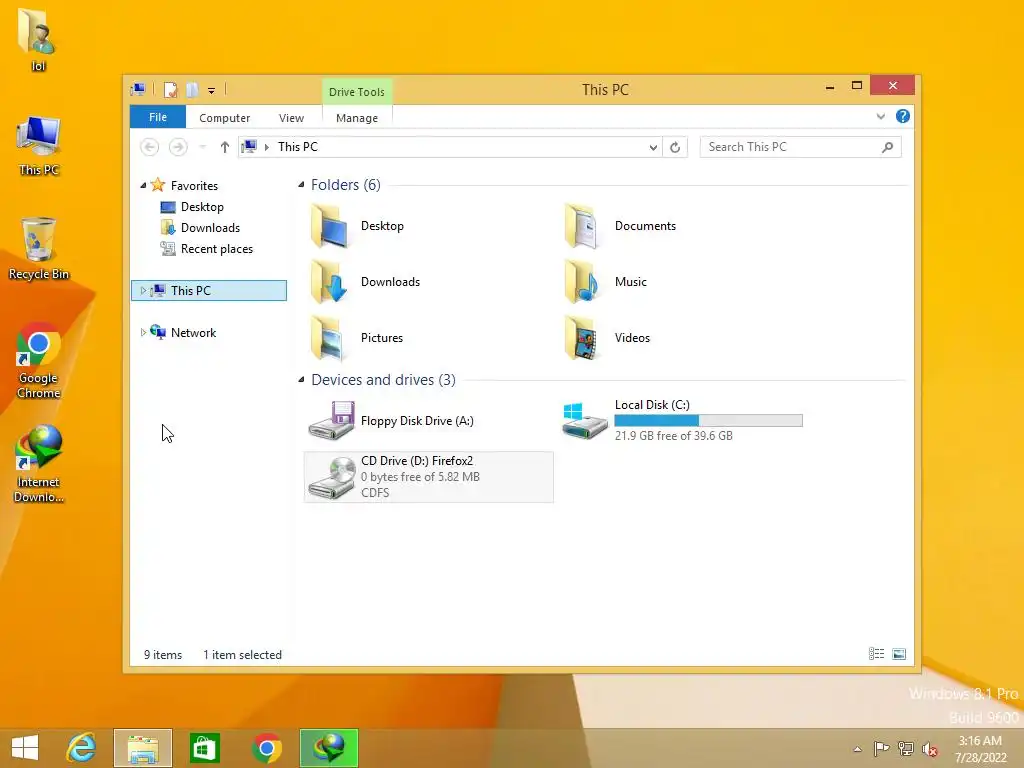Image resolution: width=1024 pixels, height=768 pixels.
Task: Open Internet Explorer from taskbar
Action: [82, 748]
